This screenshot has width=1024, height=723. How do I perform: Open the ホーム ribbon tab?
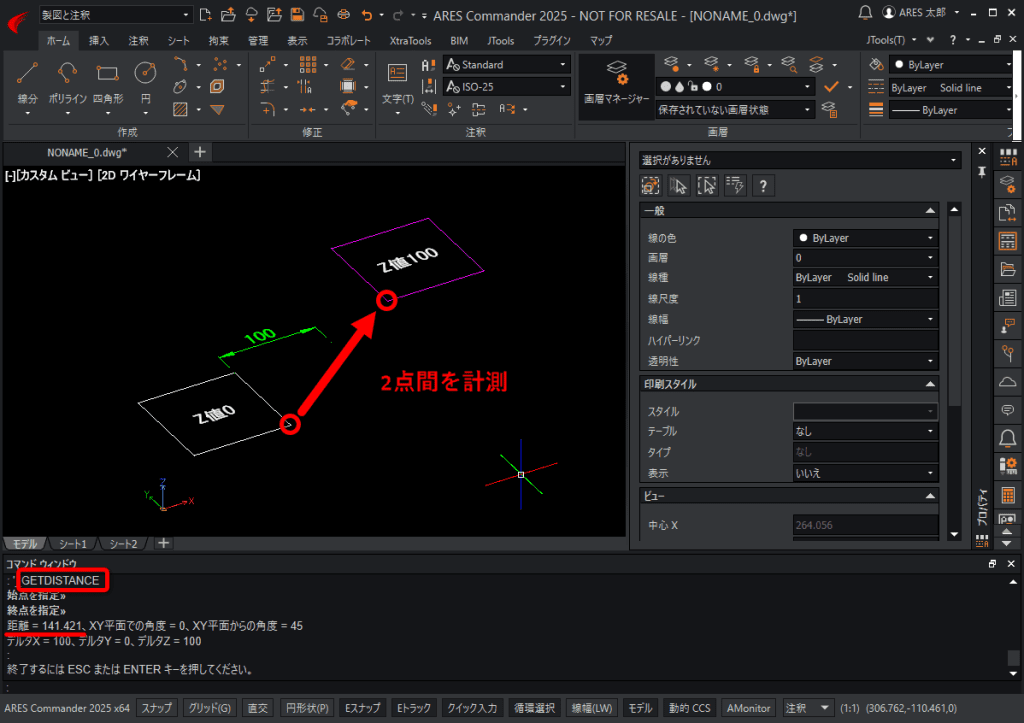(x=58, y=40)
